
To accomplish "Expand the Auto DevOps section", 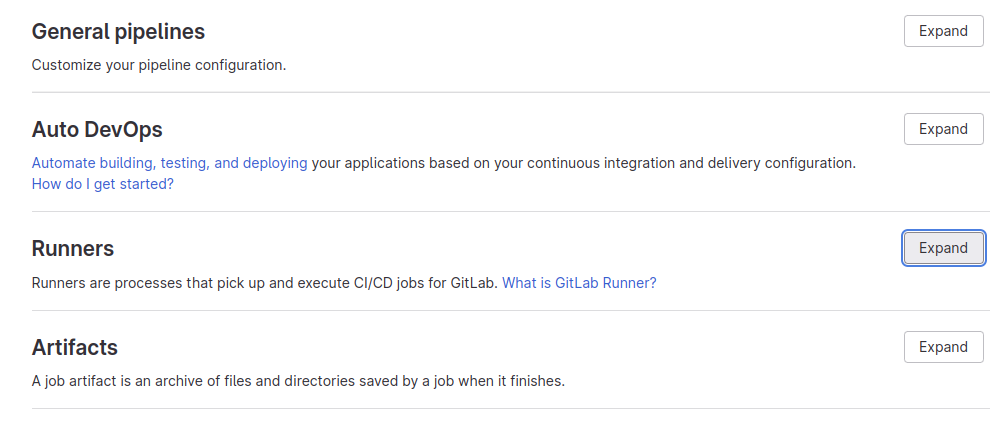I will click(x=944, y=129).
